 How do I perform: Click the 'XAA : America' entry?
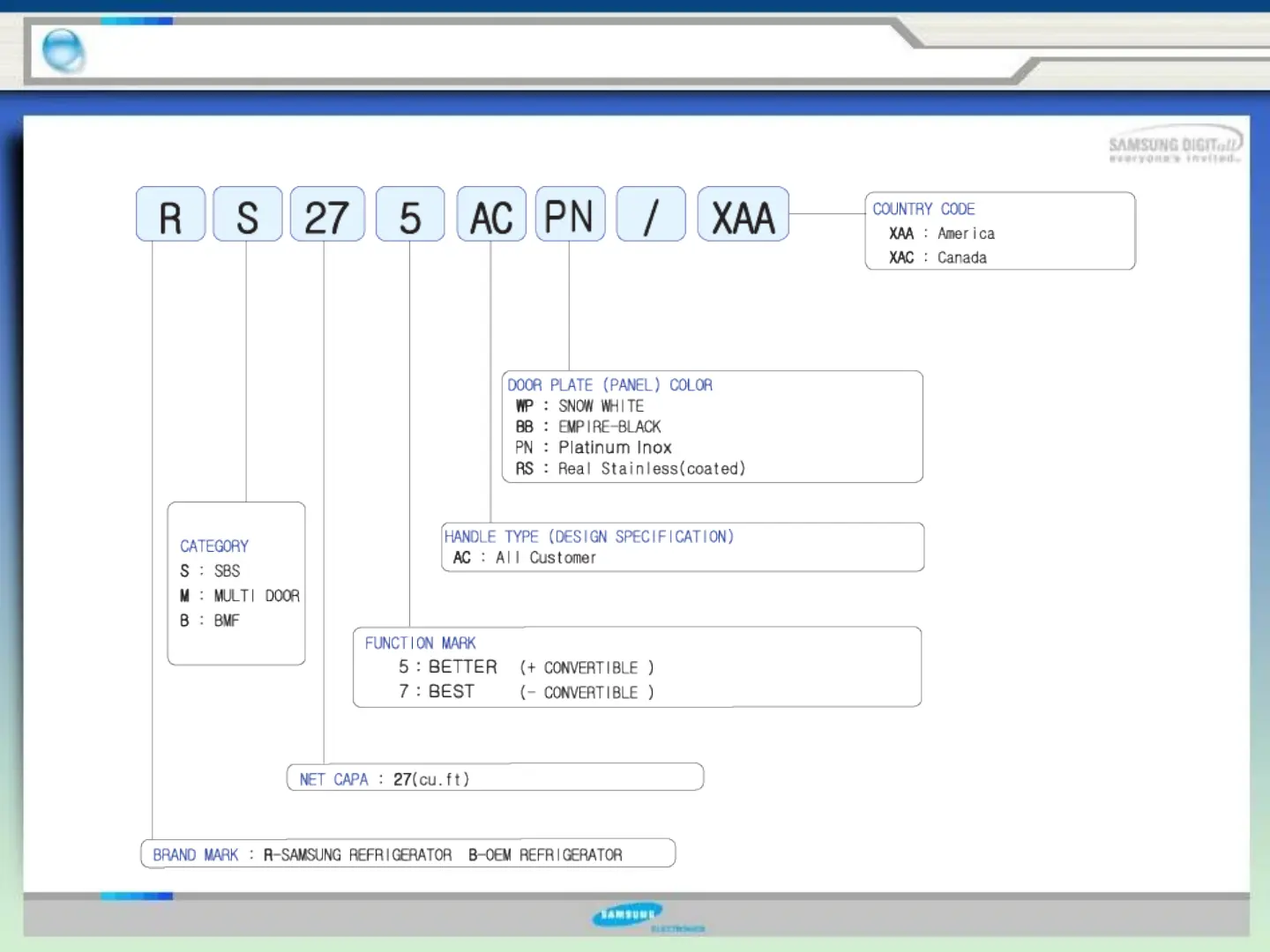[942, 234]
